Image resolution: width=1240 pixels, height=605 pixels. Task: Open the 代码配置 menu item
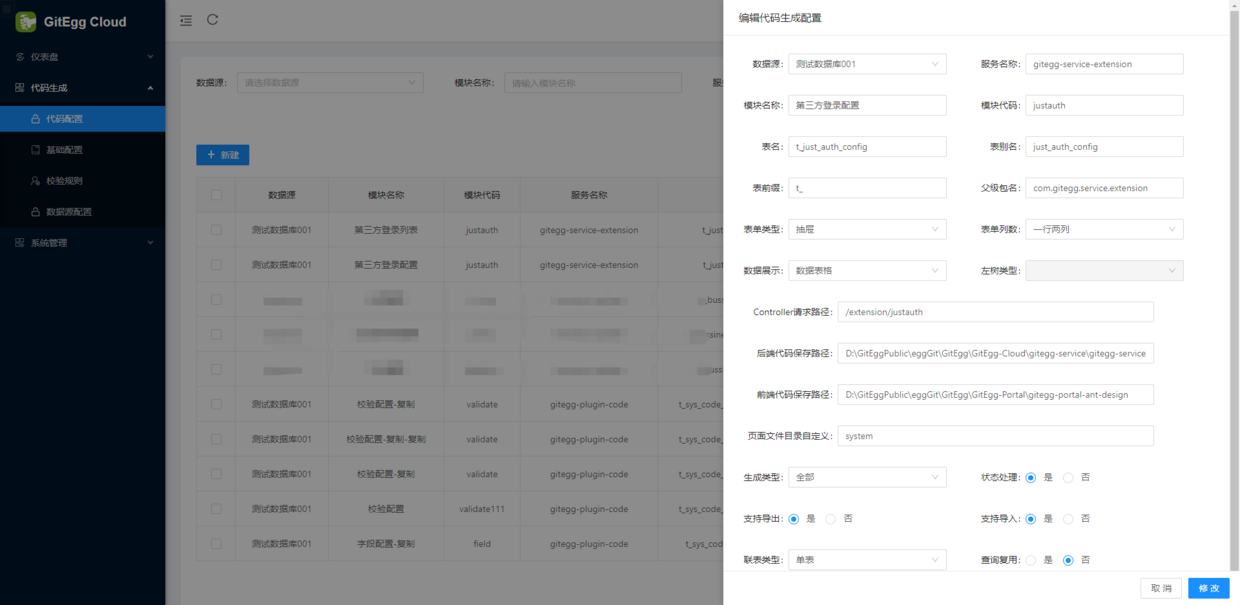pos(82,119)
